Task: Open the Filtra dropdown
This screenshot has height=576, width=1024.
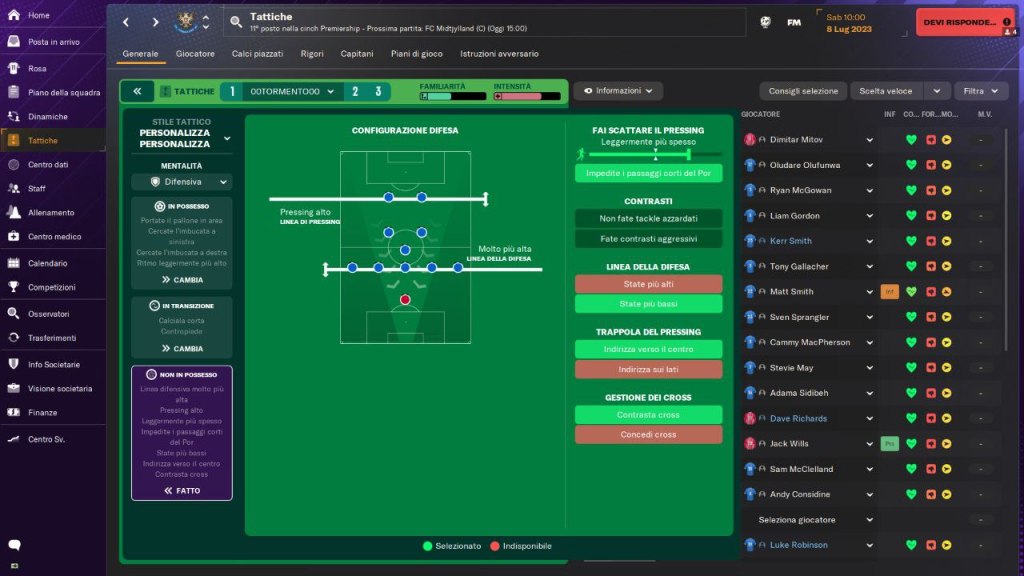Action: point(980,91)
